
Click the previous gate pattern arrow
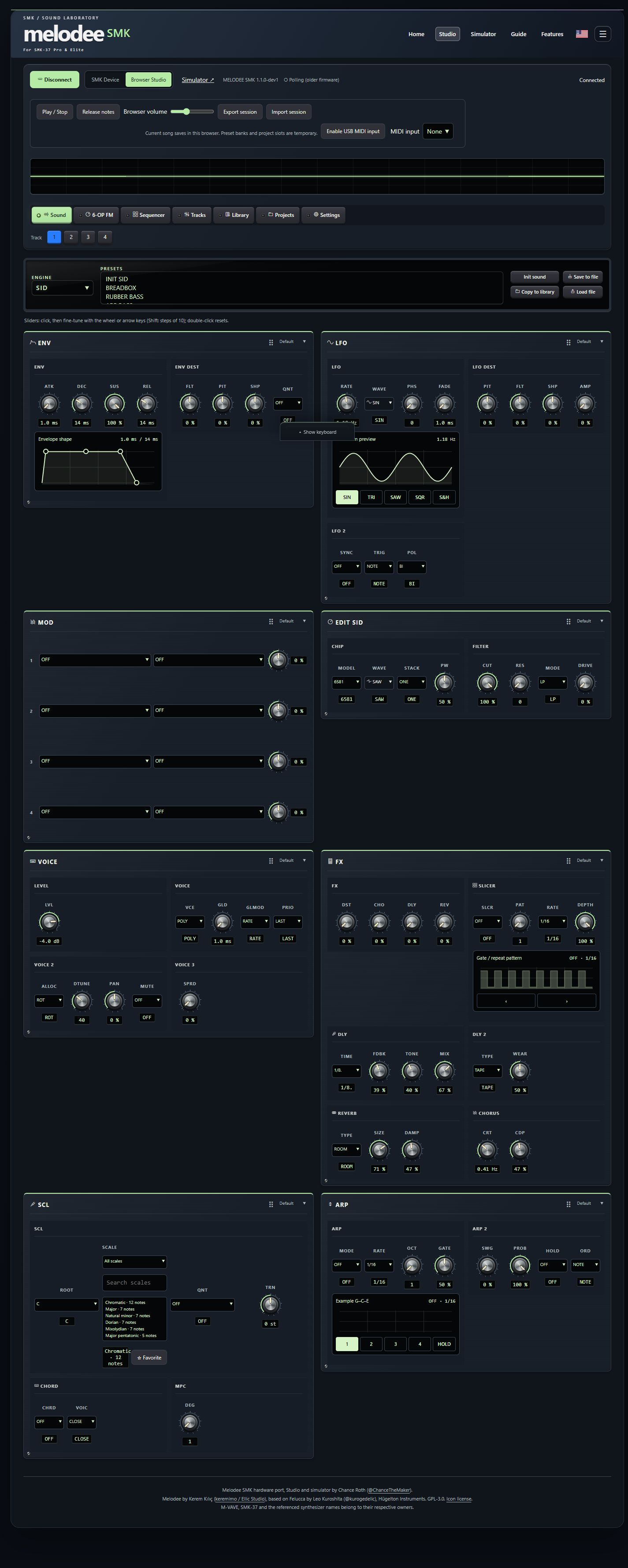click(505, 1001)
